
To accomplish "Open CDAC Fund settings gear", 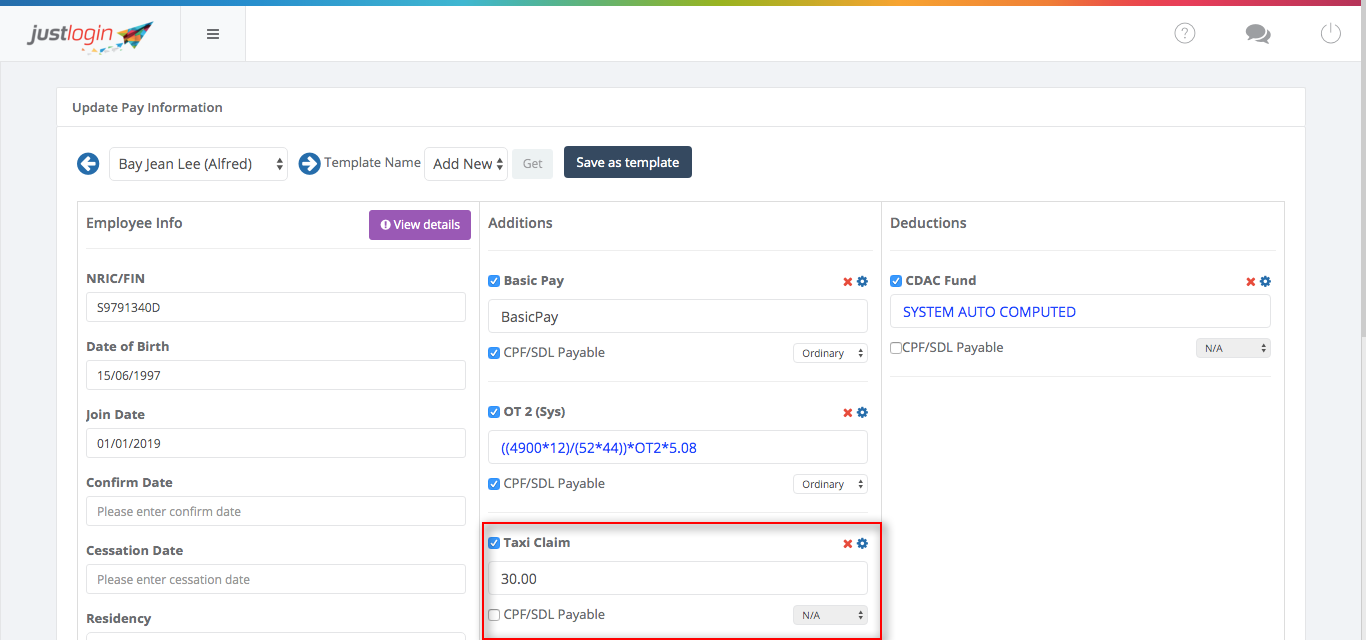I will coord(1265,282).
